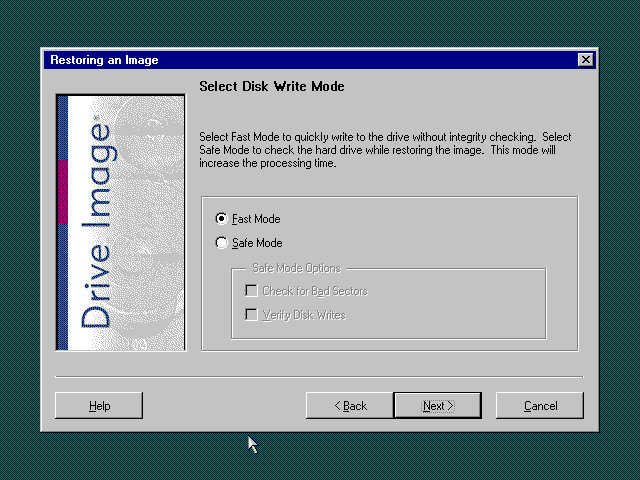The width and height of the screenshot is (640, 480).
Task: Close the Restoring an Image dialog
Action: point(586,60)
